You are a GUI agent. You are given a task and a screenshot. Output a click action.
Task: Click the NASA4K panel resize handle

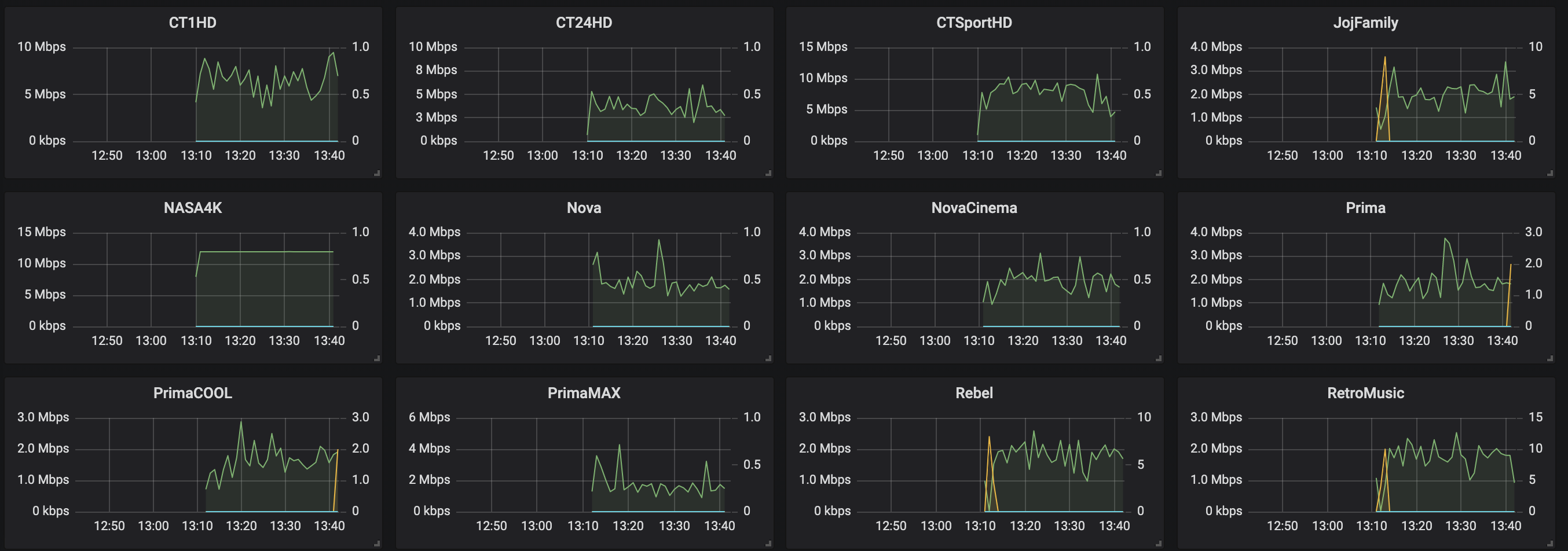pyautogui.click(x=378, y=358)
